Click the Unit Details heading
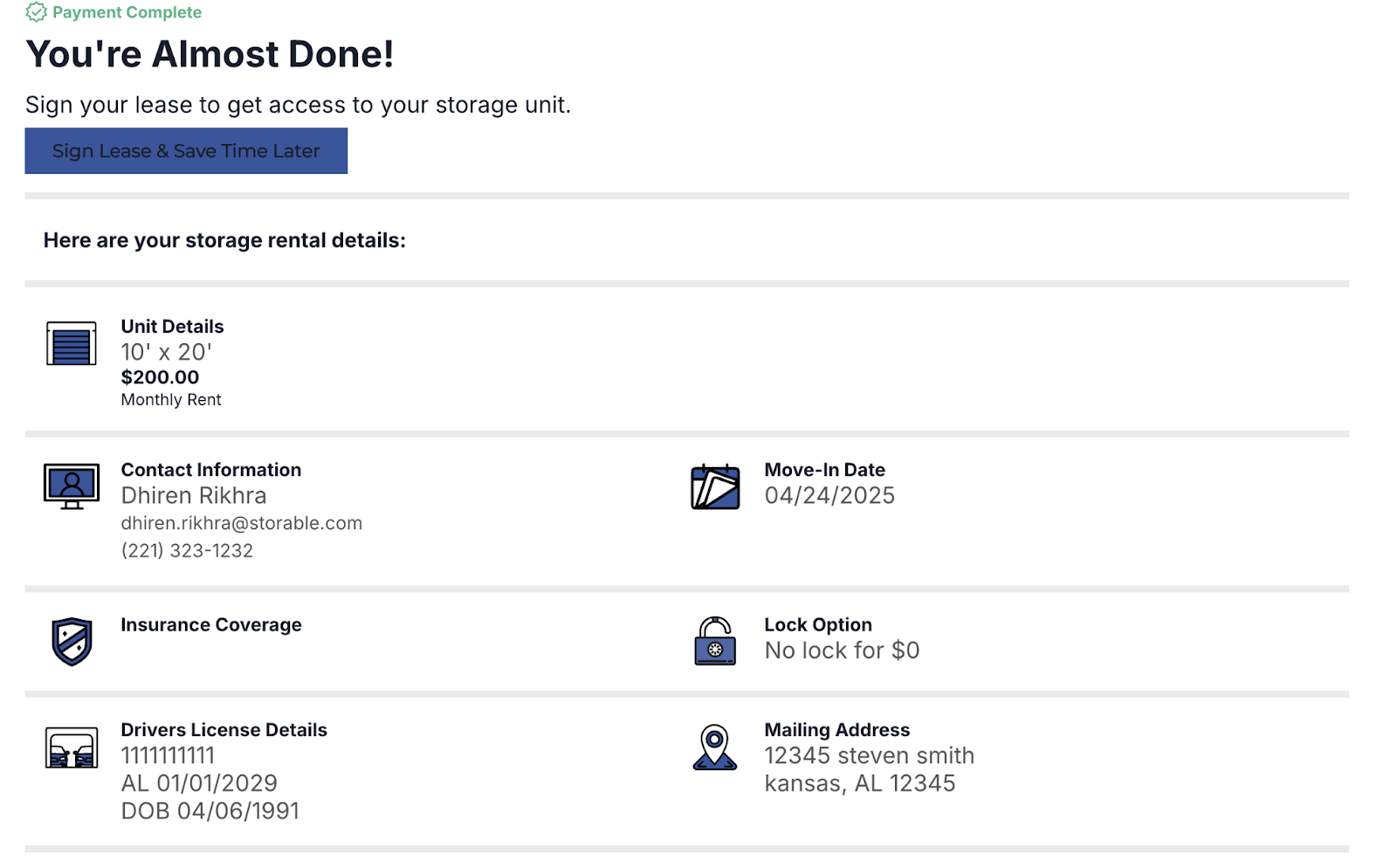1397x868 pixels. (x=172, y=327)
